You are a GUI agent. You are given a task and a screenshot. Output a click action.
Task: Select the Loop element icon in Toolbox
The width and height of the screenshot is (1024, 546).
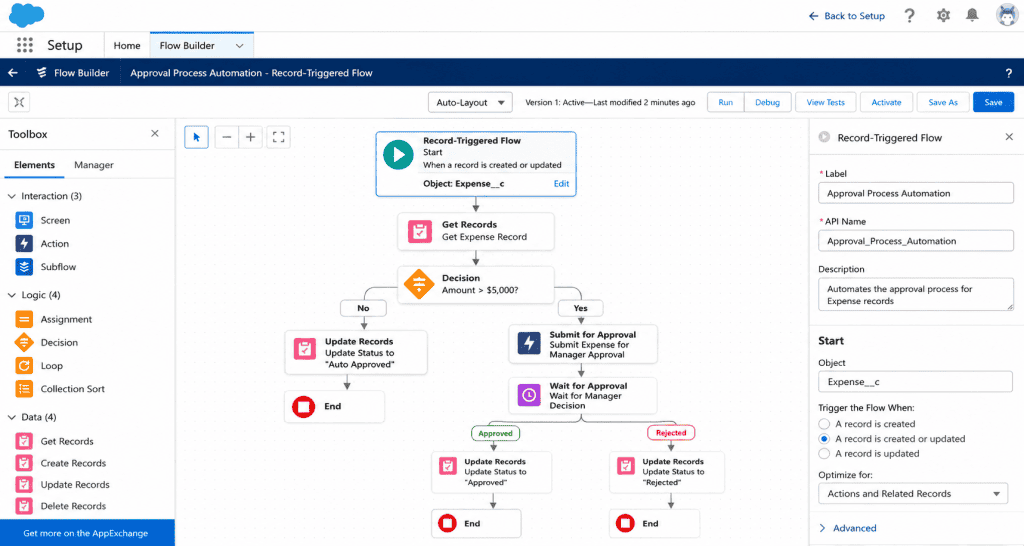click(24, 366)
